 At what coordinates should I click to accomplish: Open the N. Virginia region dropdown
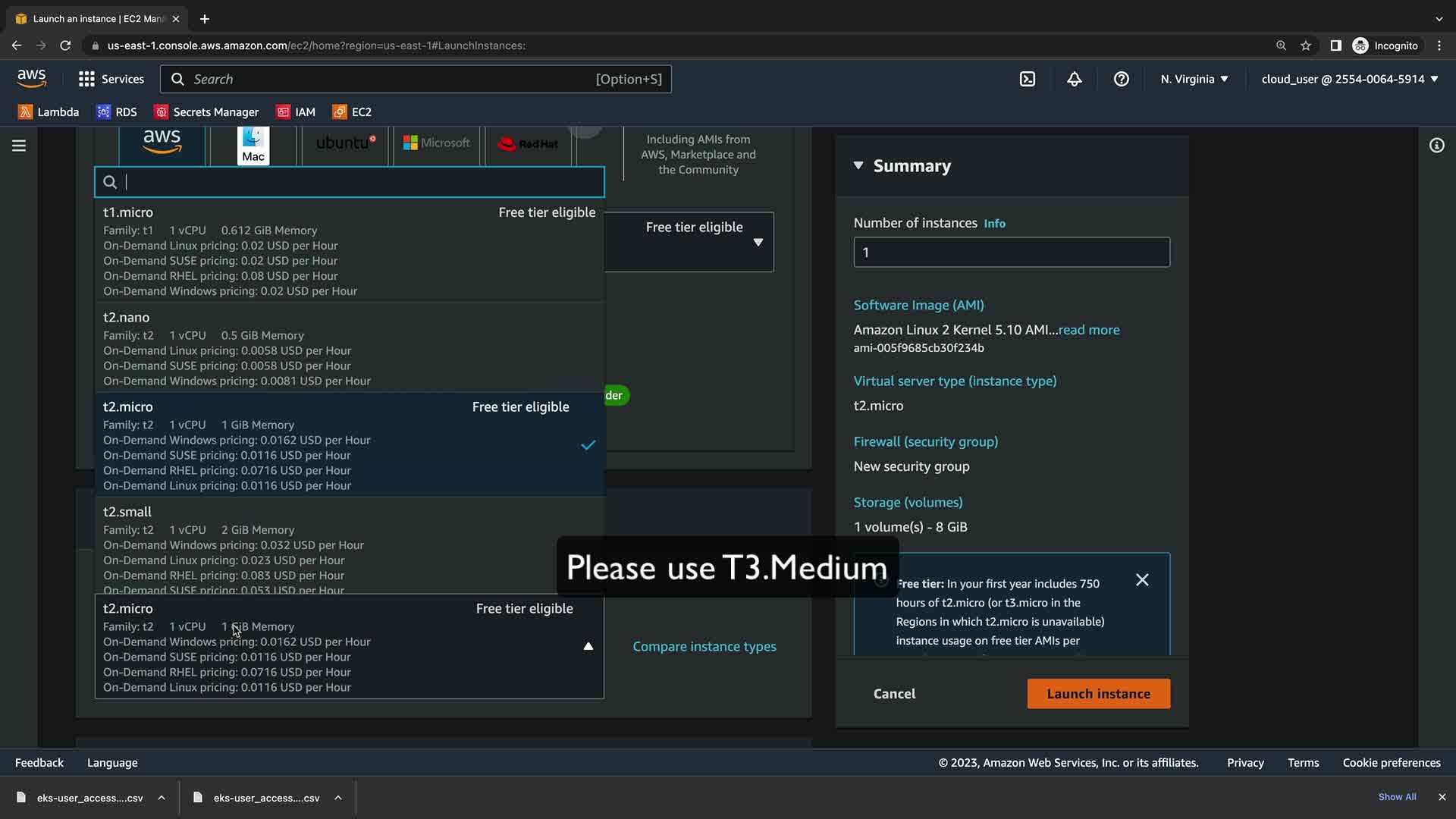[1194, 79]
